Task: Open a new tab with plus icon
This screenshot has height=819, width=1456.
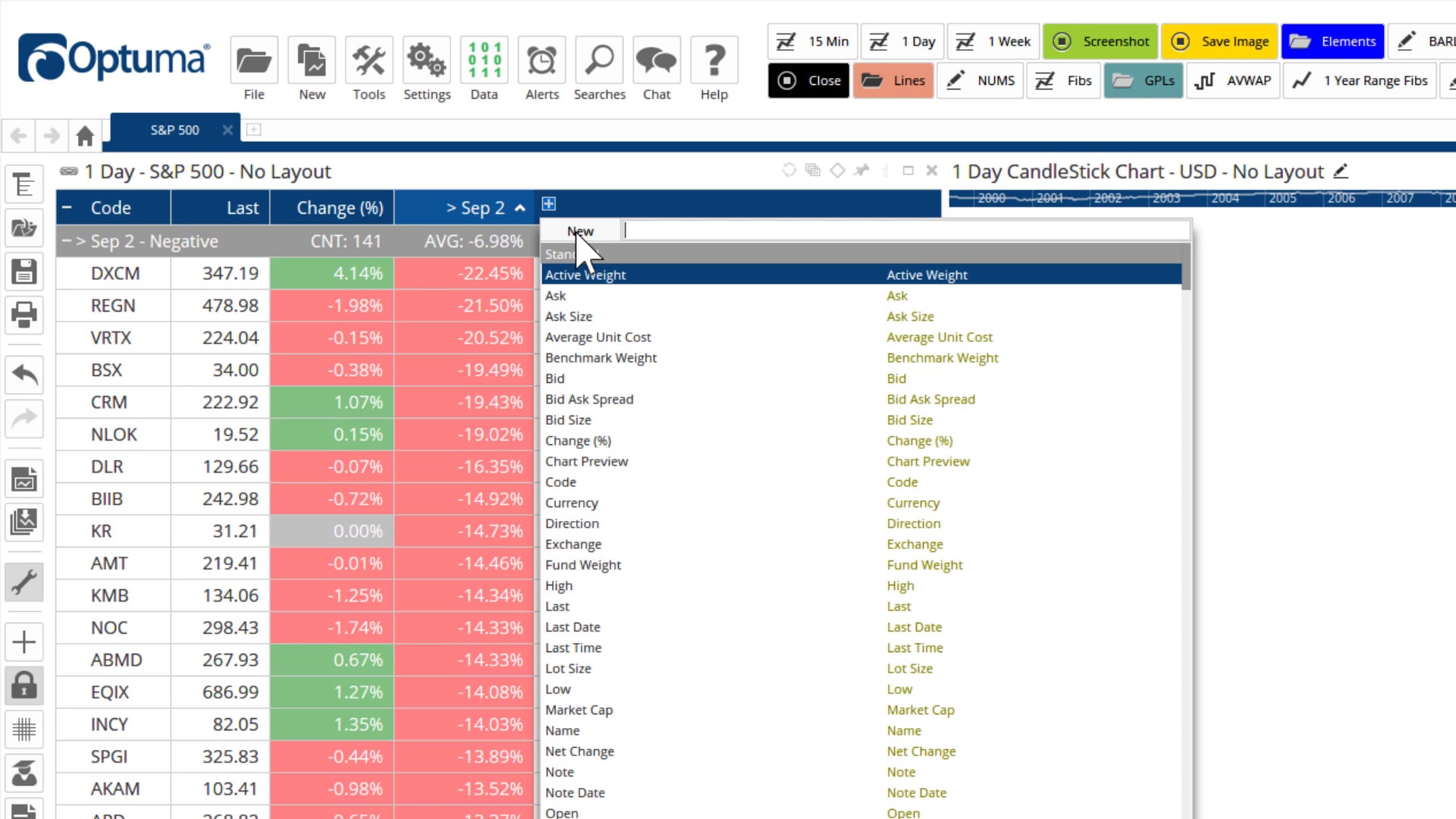Action: coord(253,130)
